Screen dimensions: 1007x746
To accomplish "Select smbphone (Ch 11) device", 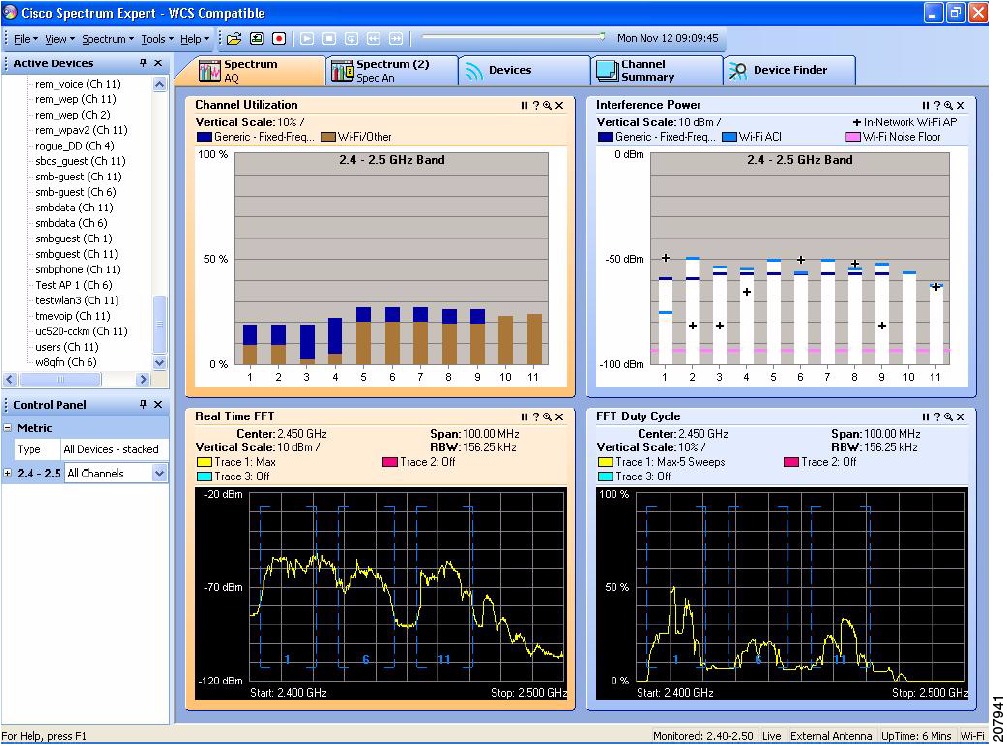I will pos(78,269).
